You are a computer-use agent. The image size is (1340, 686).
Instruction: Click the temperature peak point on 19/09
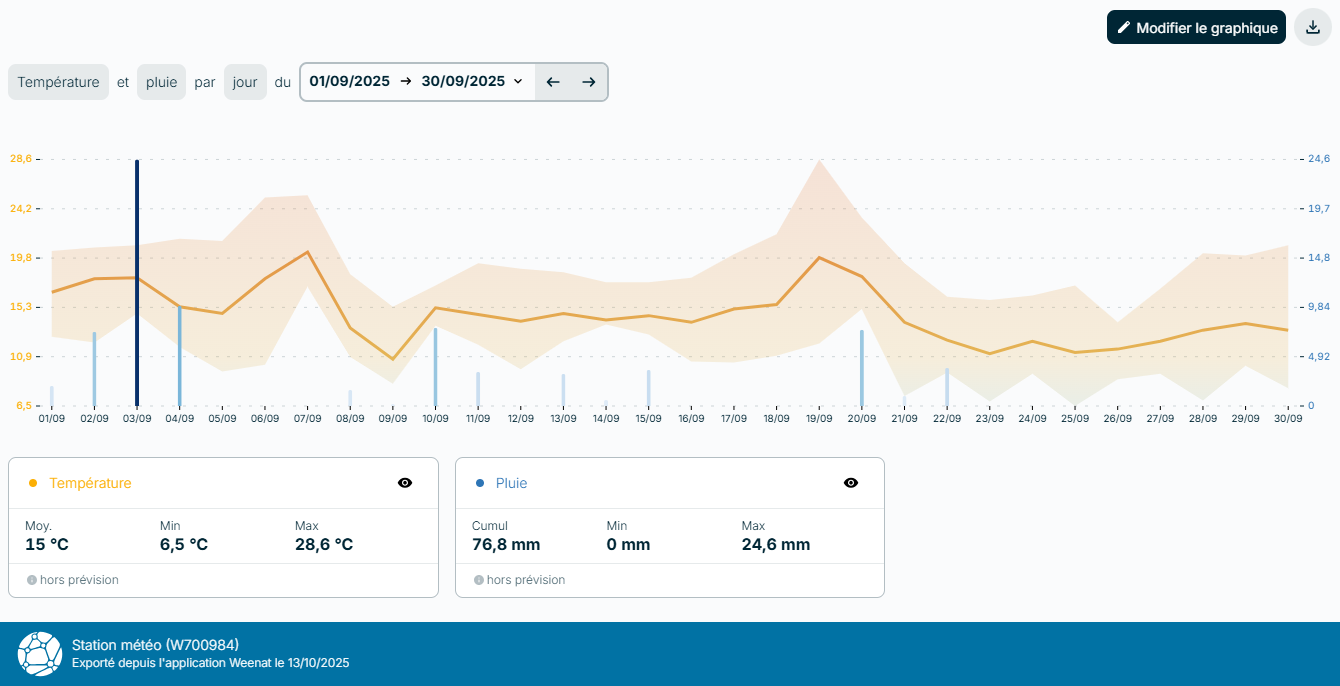click(x=820, y=257)
